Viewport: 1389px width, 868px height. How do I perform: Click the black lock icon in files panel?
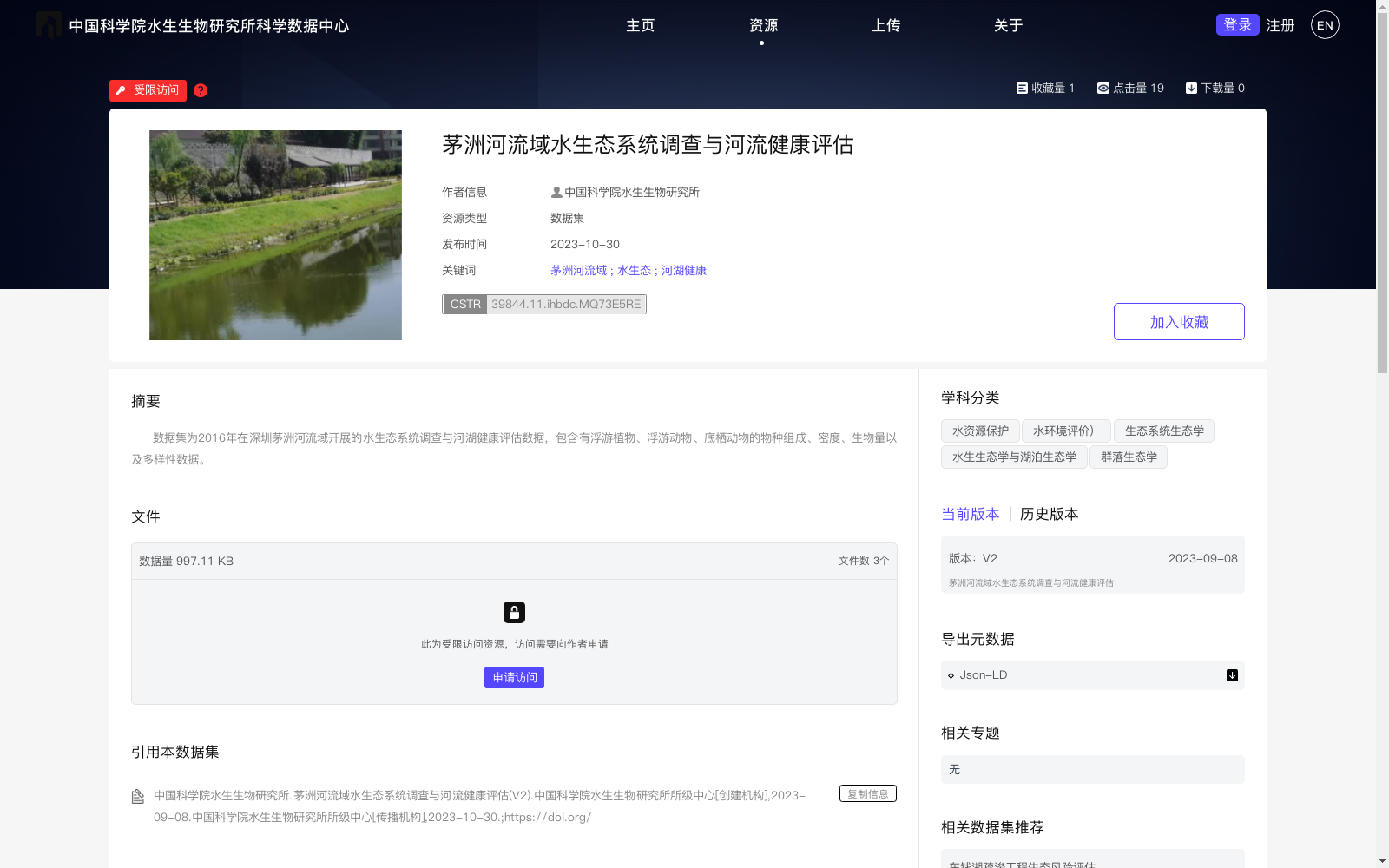coord(514,613)
